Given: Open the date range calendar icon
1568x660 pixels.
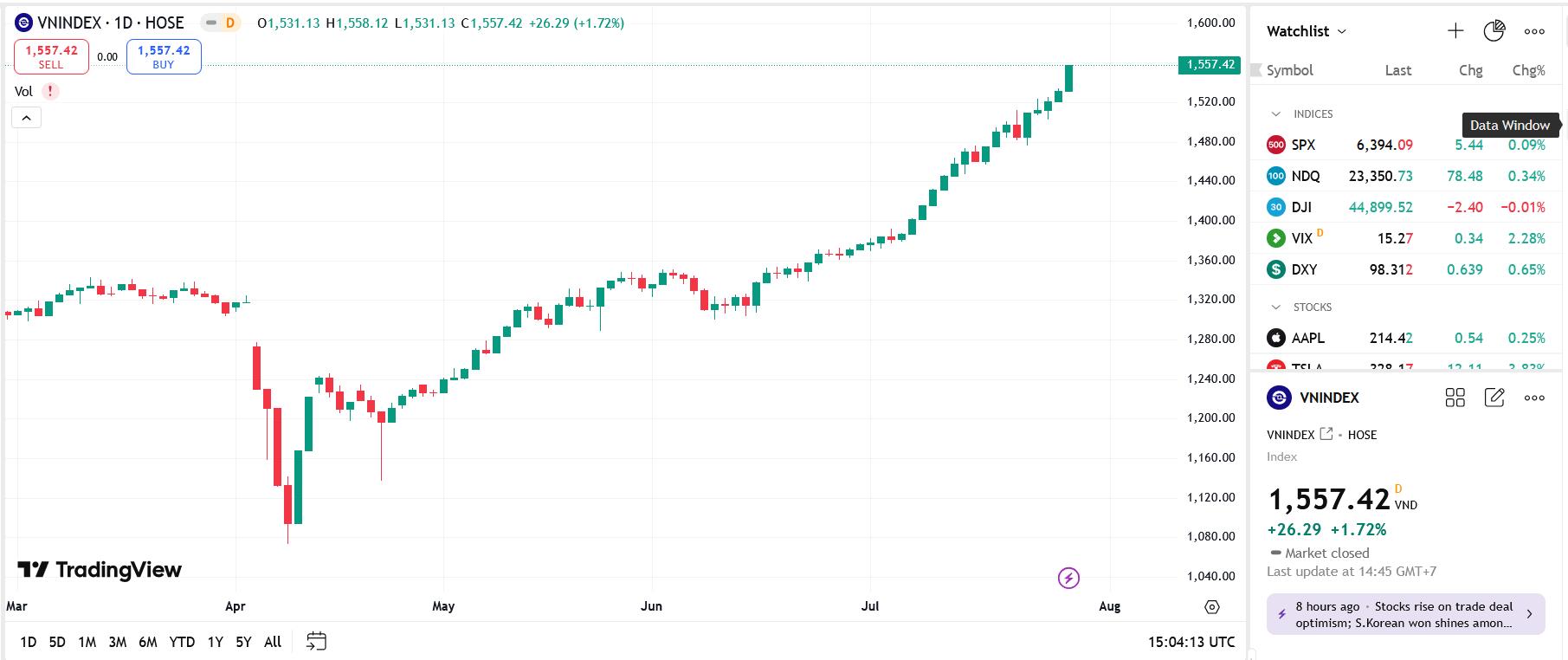Looking at the screenshot, I should tap(316, 642).
